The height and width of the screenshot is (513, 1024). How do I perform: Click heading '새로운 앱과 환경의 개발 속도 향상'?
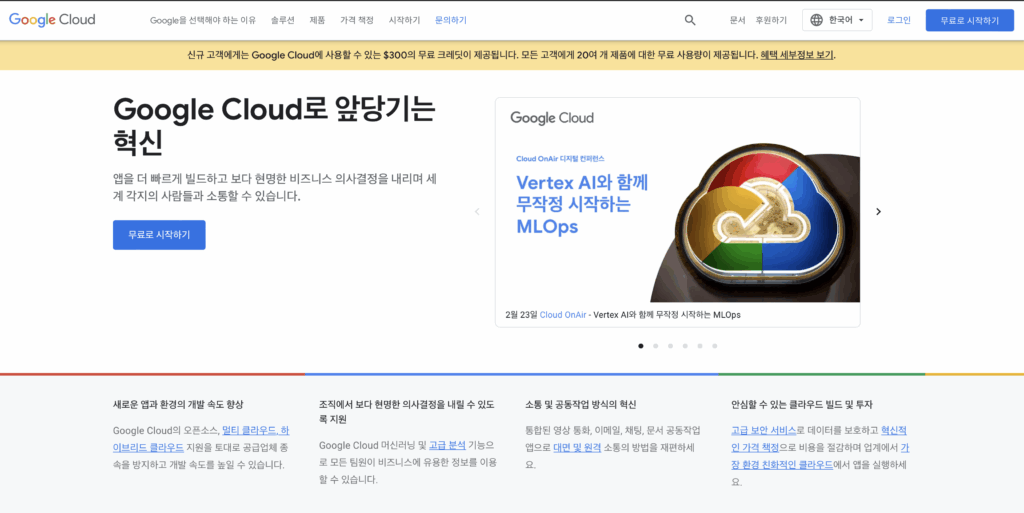click(x=178, y=405)
